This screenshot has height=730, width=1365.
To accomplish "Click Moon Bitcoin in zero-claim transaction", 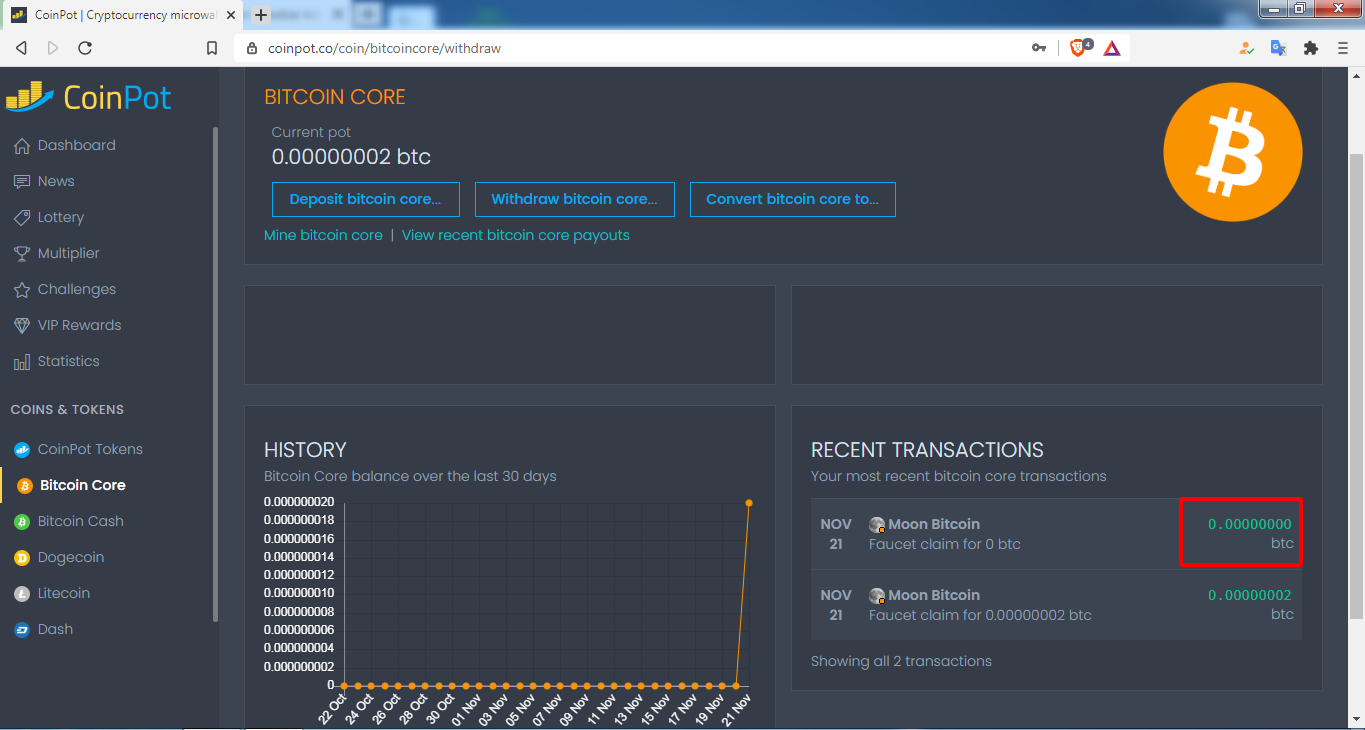I will click(x=934, y=524).
